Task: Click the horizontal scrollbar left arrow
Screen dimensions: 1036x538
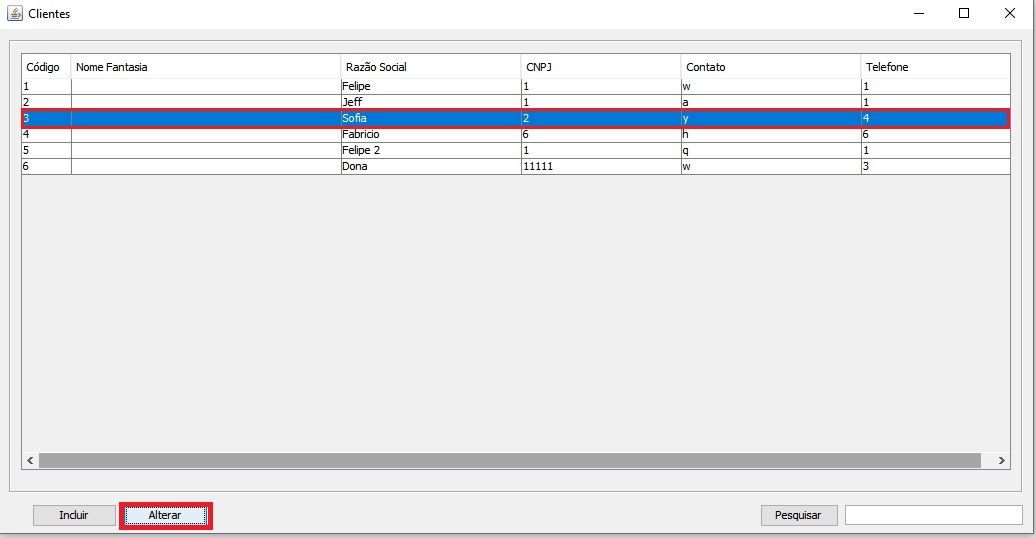Action: coord(30,460)
